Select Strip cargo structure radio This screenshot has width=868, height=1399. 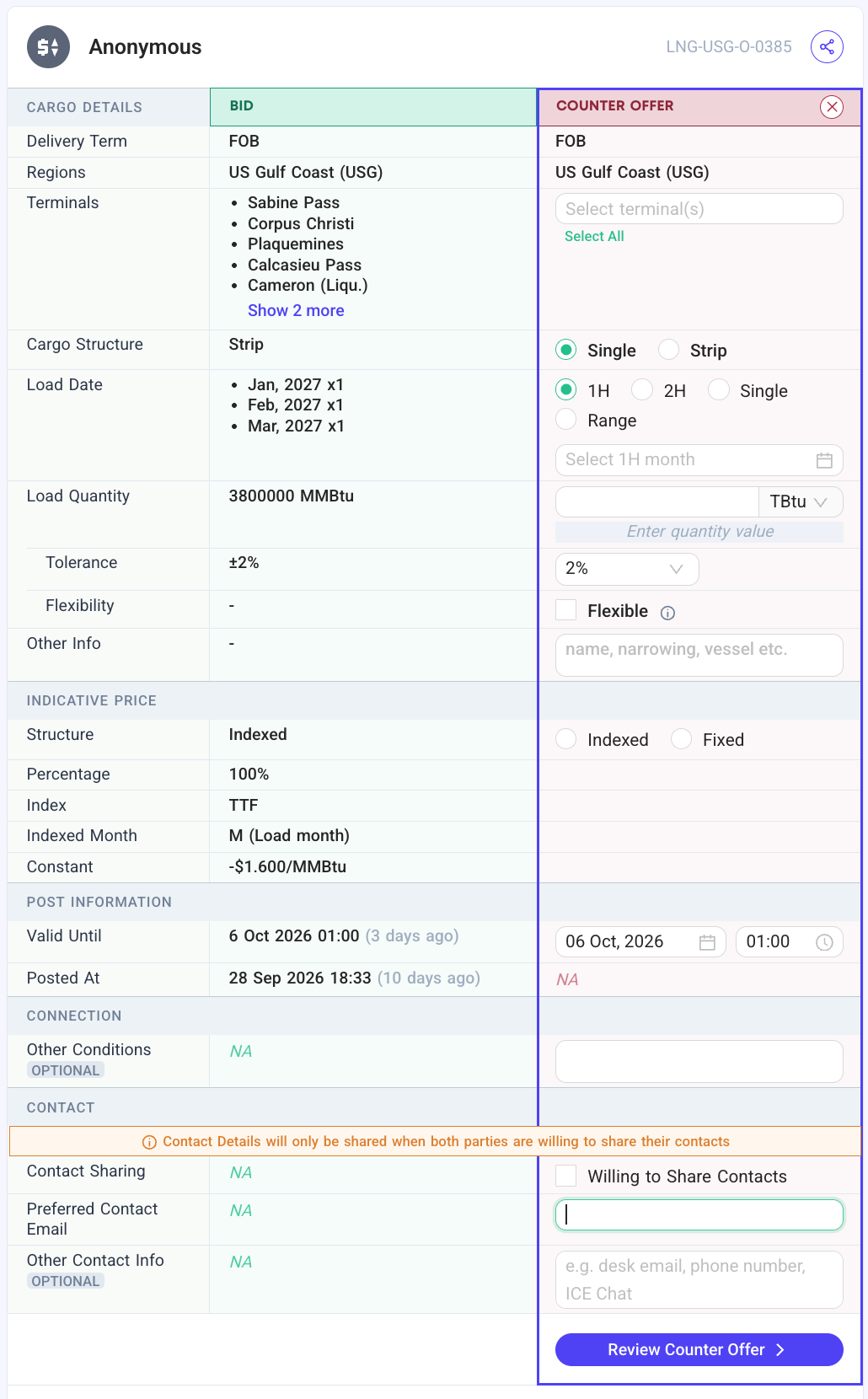coord(668,350)
